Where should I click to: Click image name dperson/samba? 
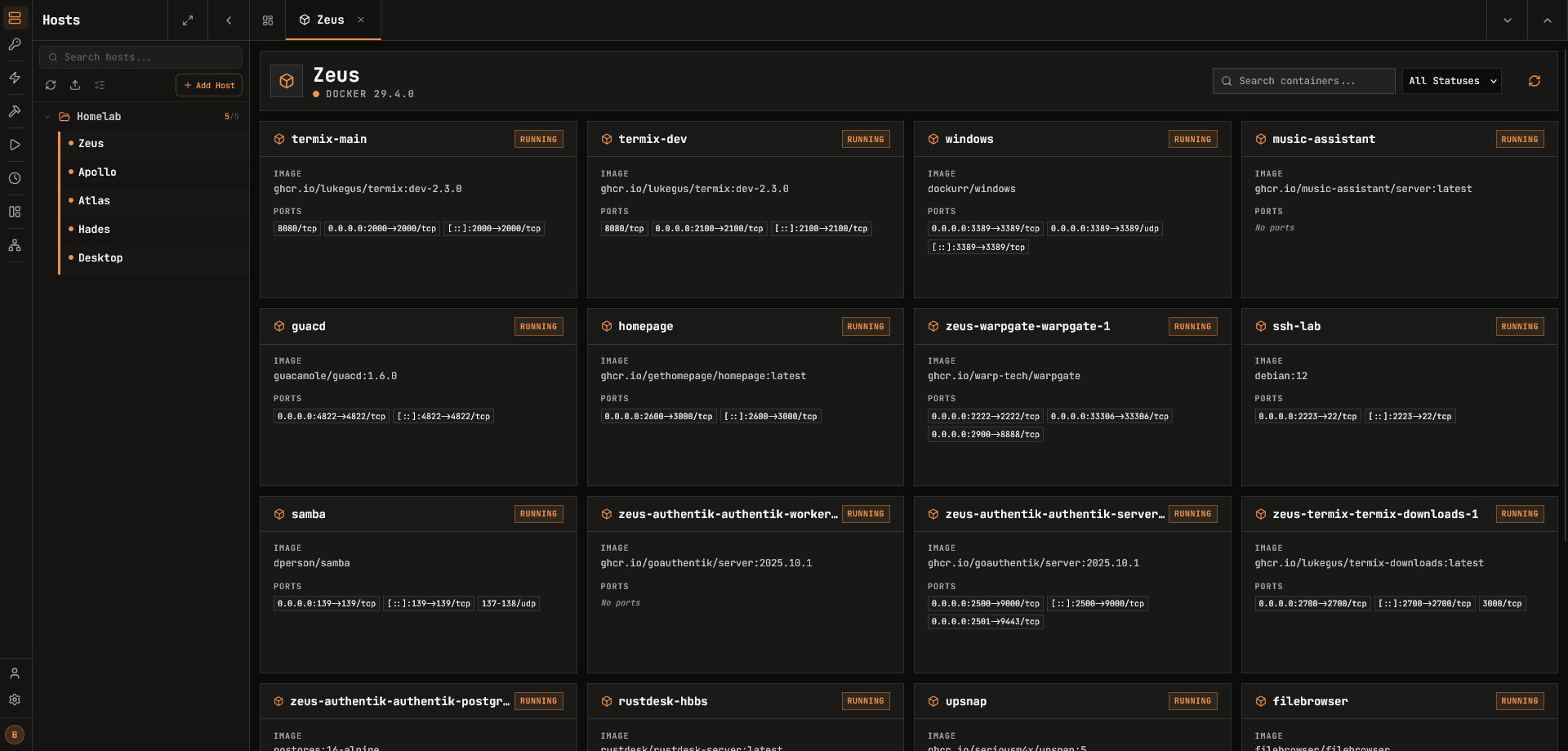[312, 563]
